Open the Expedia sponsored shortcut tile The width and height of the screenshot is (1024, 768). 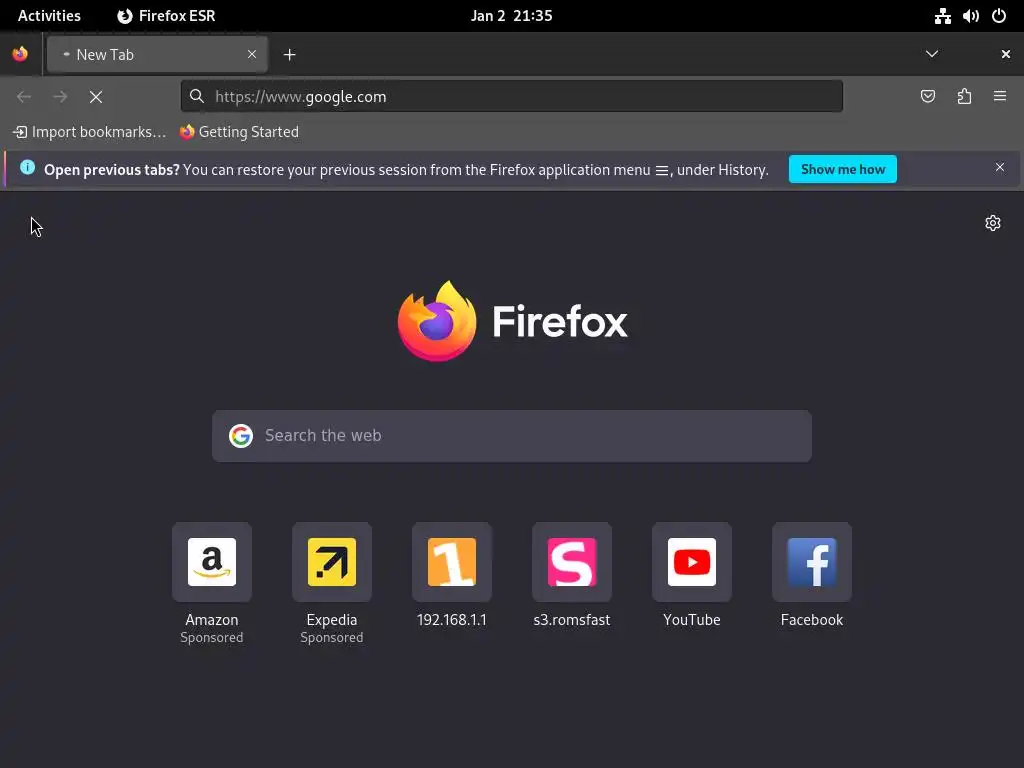pyautogui.click(x=332, y=562)
